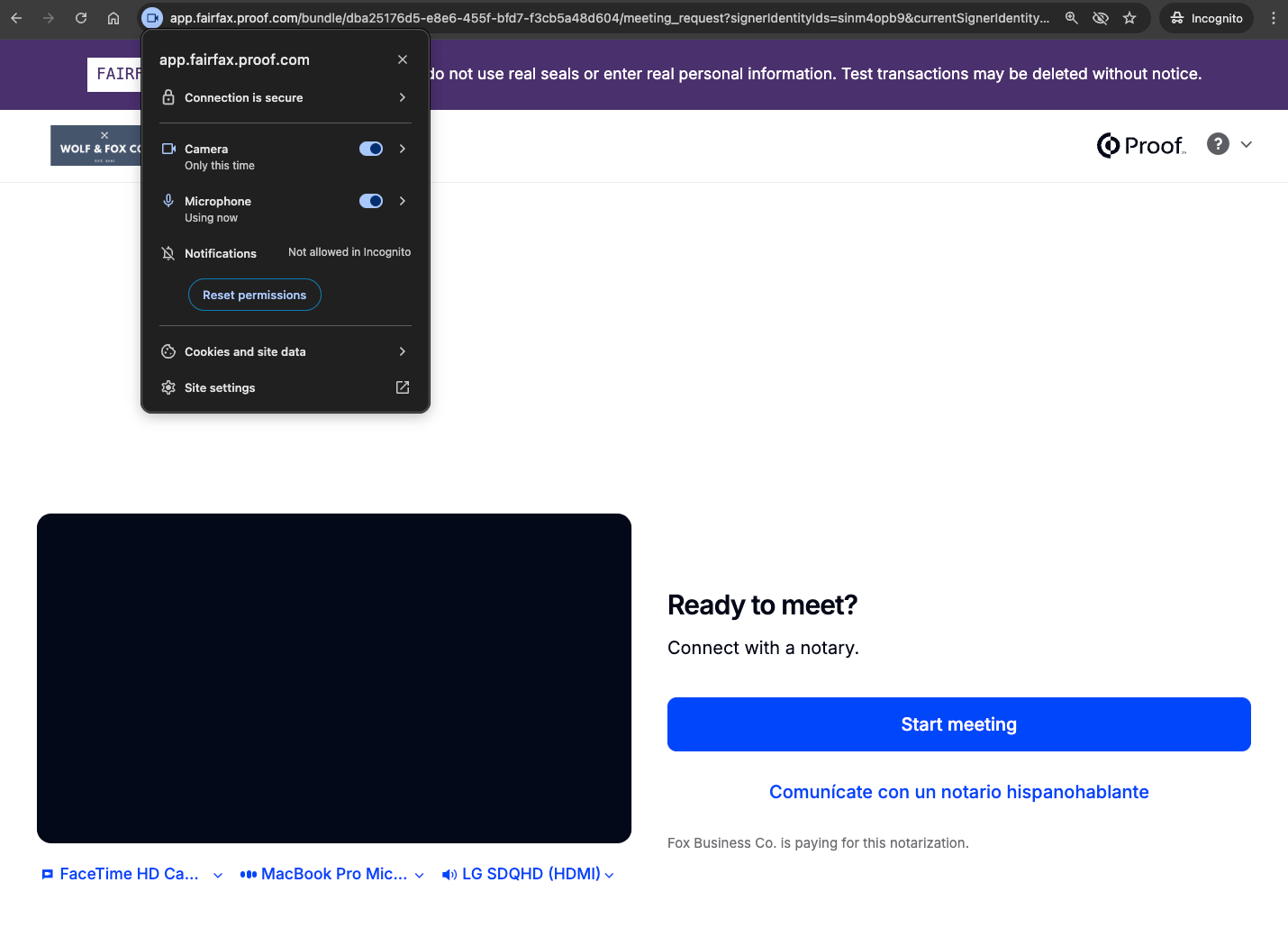Open the zoom magnifier icon

tap(1072, 18)
